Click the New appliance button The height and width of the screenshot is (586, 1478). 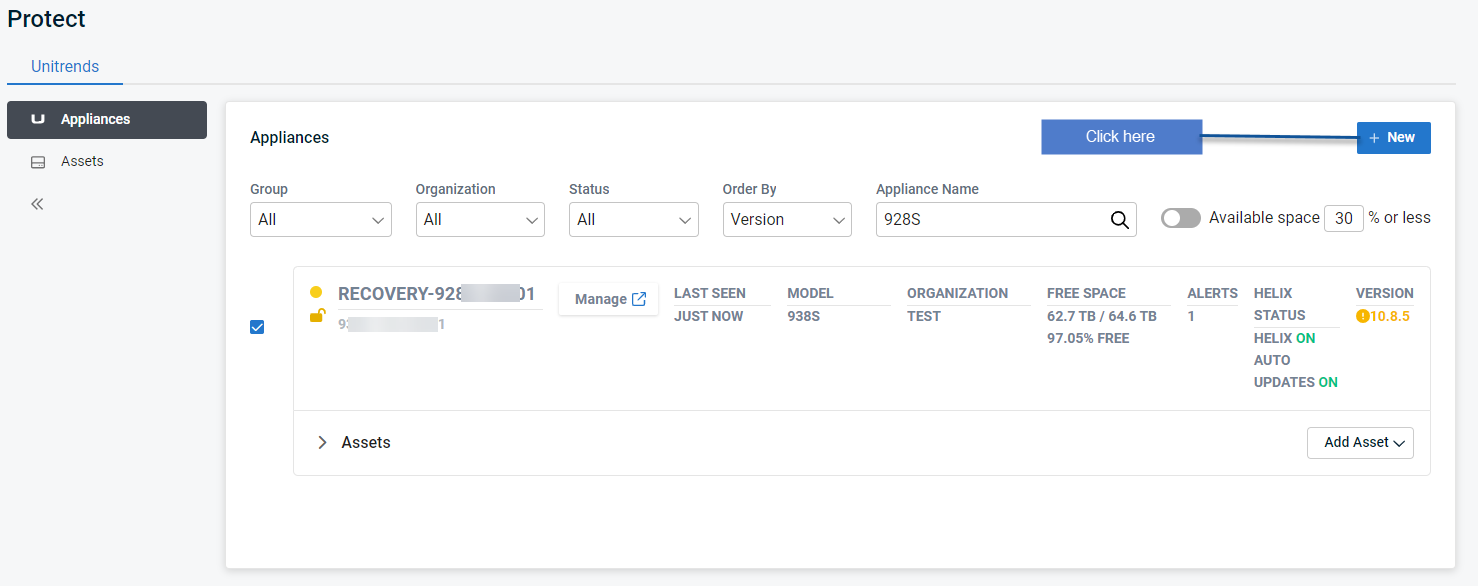coord(1393,138)
